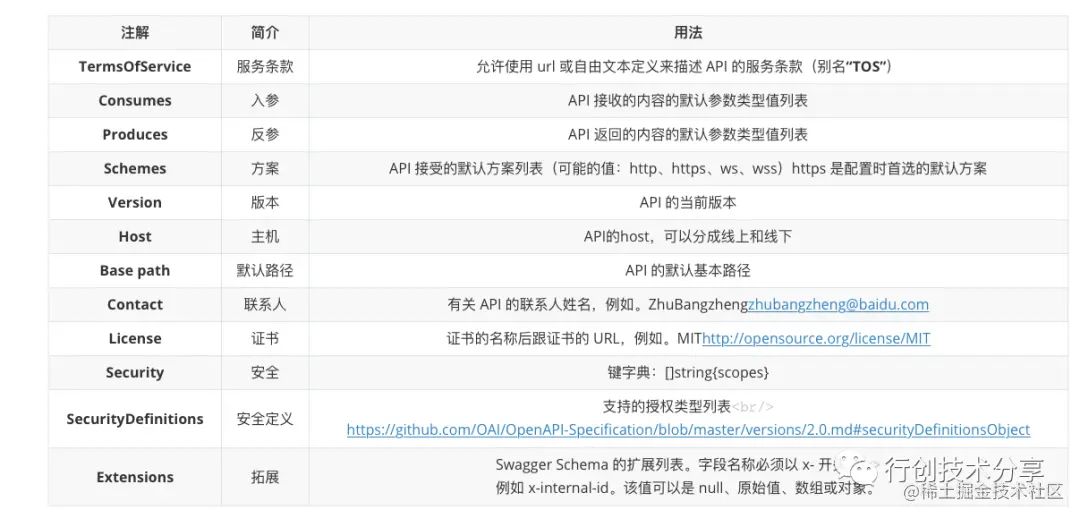Image resolution: width=1080 pixels, height=518 pixels.
Task: Select the Produces cell
Action: pyautogui.click(x=134, y=135)
